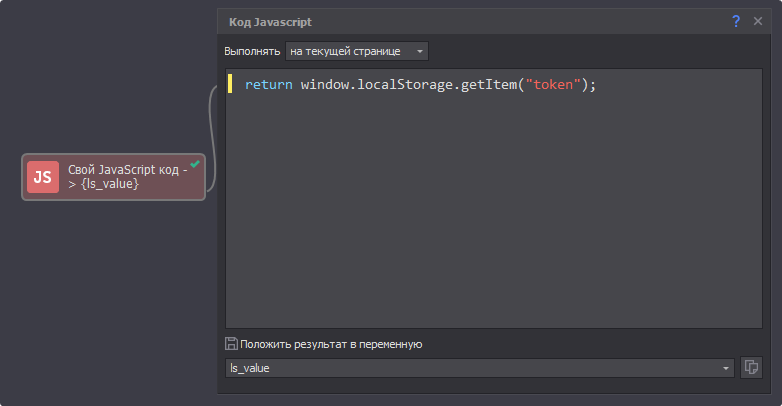Click the 'Код Javascript' dialog title
The image size is (782, 406).
tap(270, 21)
